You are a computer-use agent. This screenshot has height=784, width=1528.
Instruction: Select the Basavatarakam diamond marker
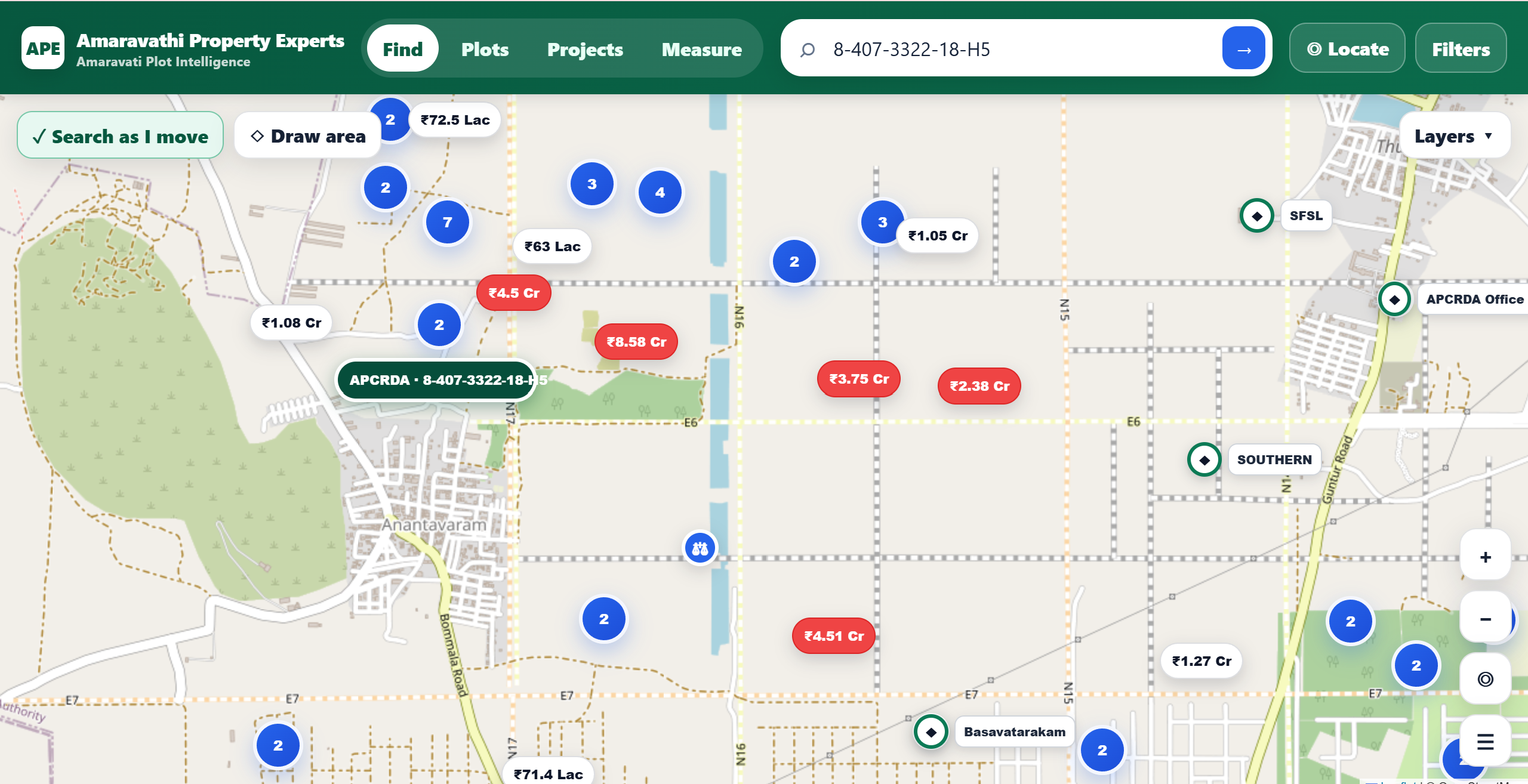(931, 732)
